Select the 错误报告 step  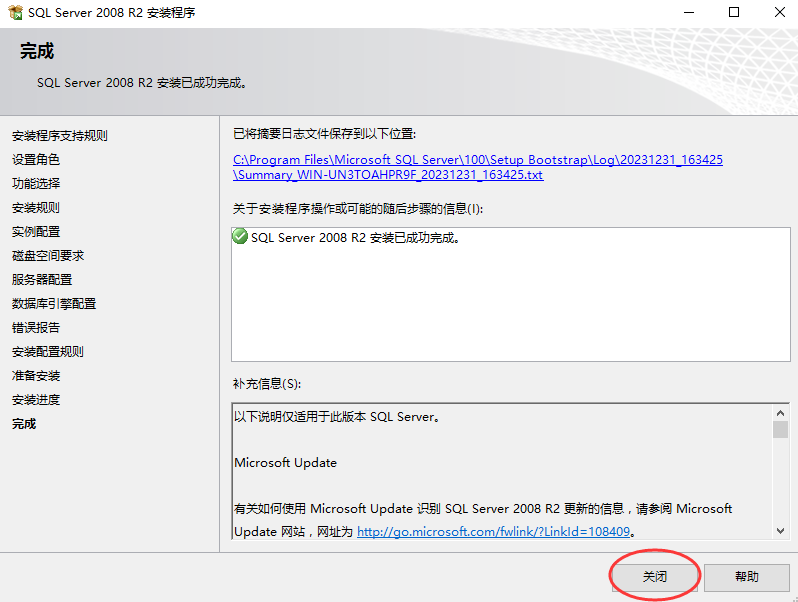point(36,328)
